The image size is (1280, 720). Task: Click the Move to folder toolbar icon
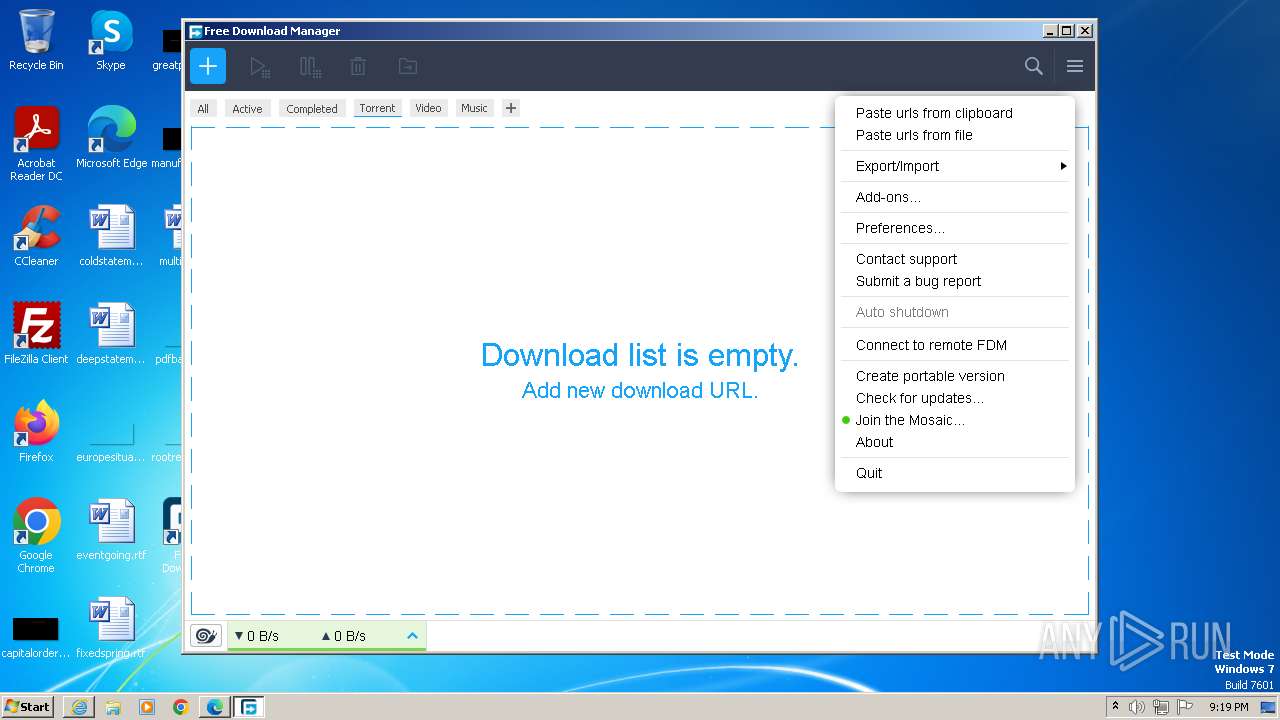pos(407,67)
